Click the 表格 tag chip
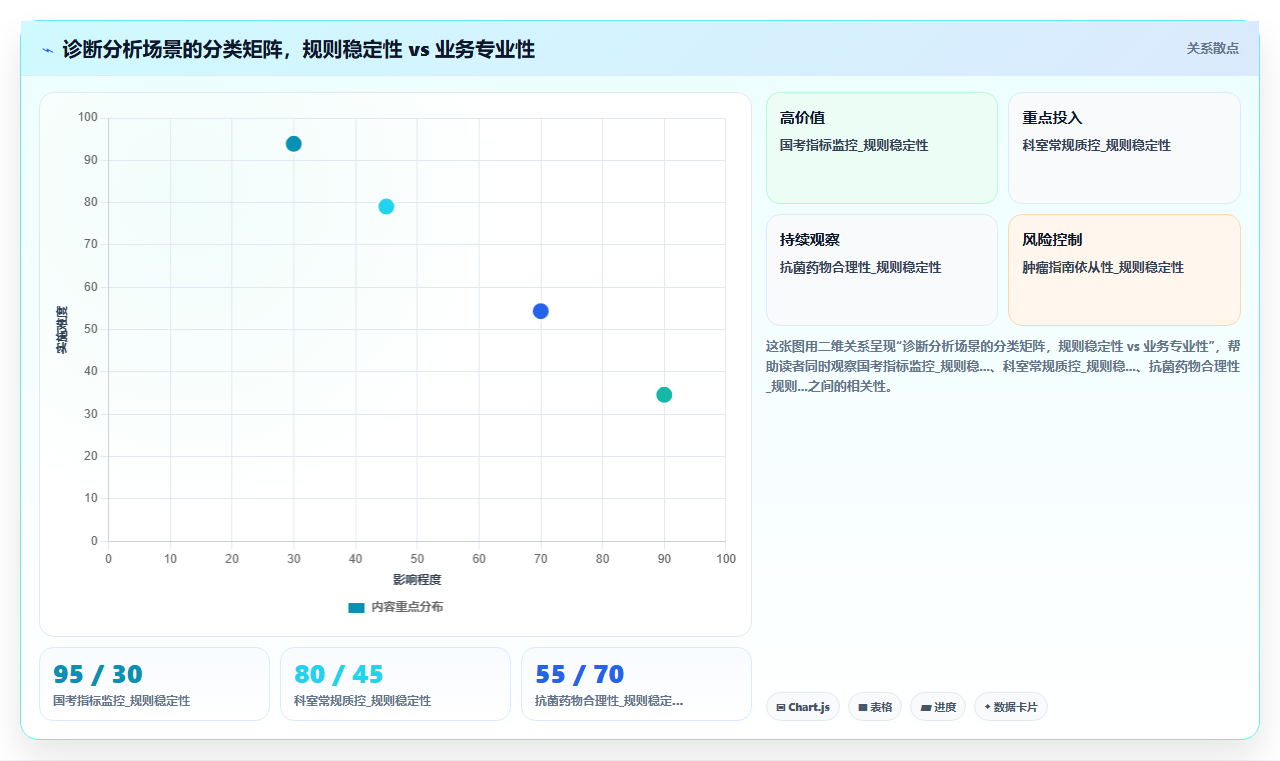Screen dimensions: 1280x761 [874, 707]
